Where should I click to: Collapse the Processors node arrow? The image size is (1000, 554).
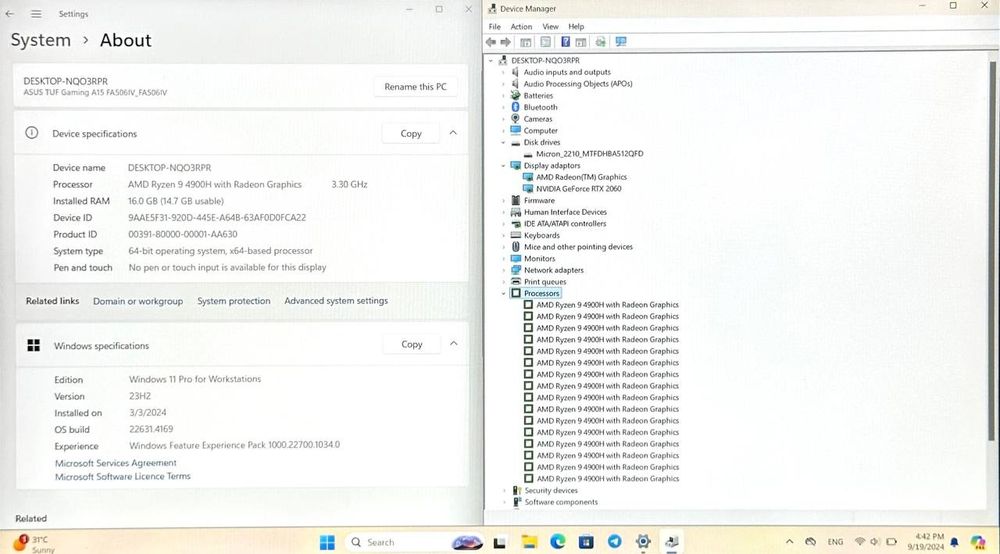point(503,293)
